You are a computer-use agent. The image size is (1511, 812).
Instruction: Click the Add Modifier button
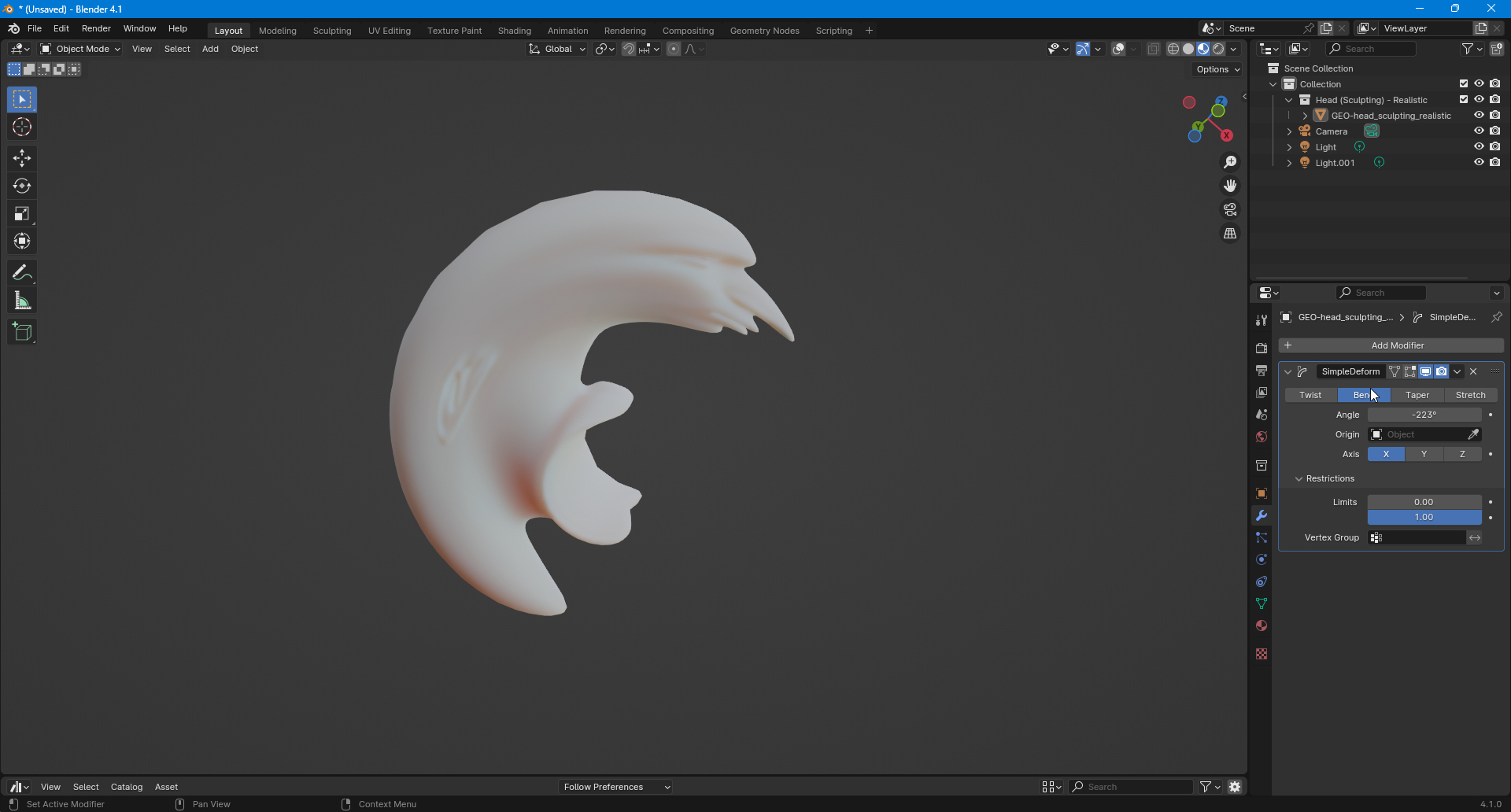coord(1391,345)
